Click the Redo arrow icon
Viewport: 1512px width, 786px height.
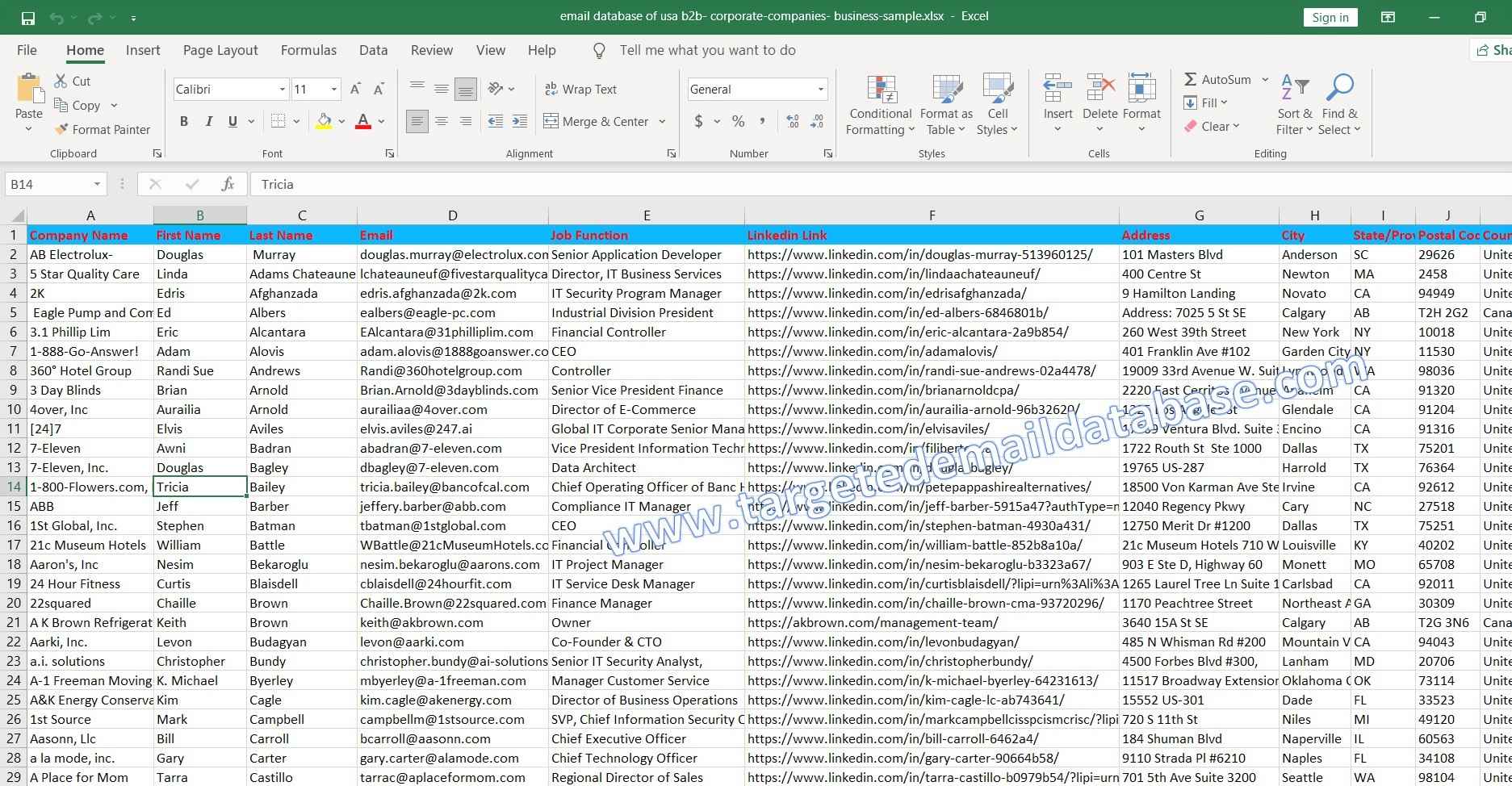(94, 18)
